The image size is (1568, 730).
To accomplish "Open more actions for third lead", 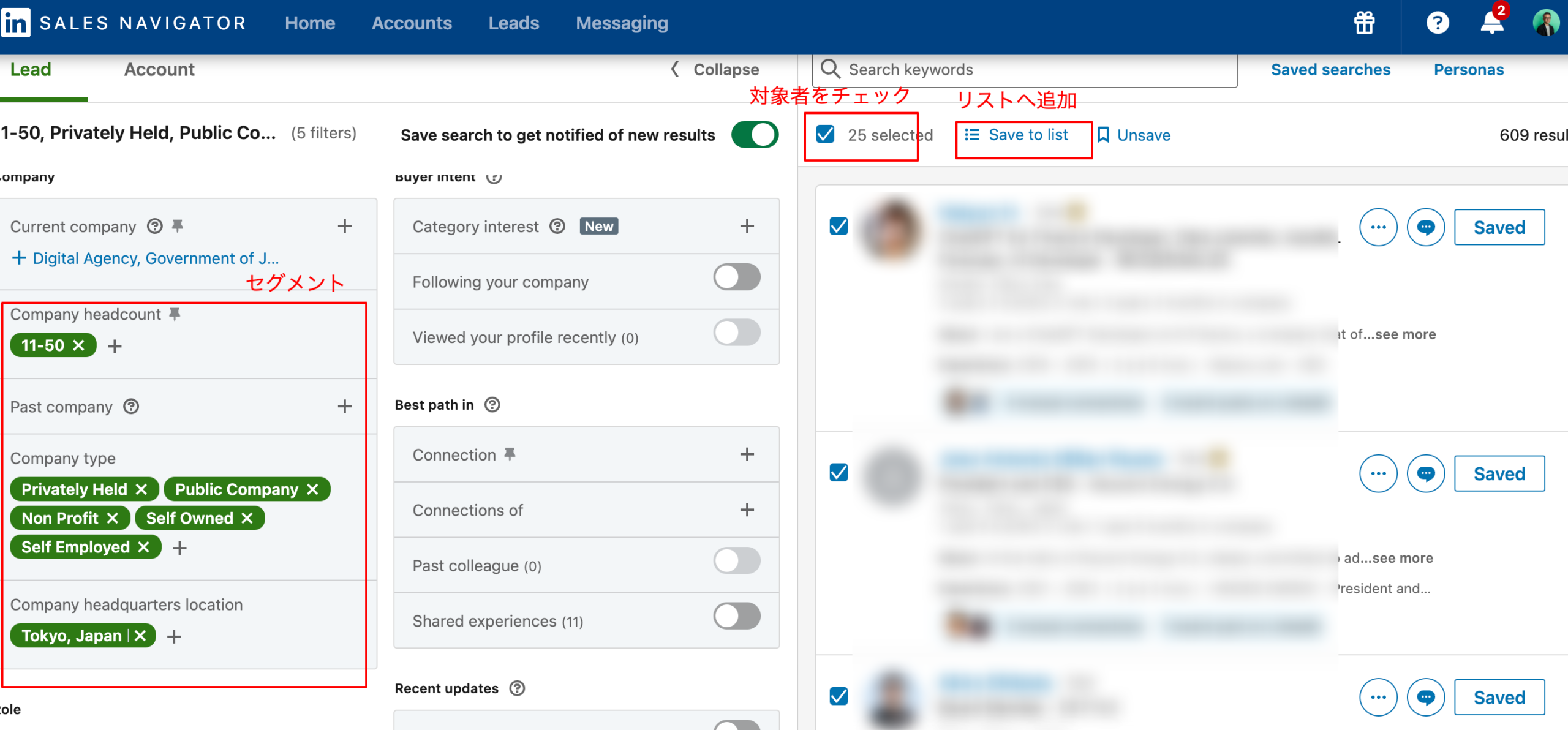I will [x=1378, y=697].
